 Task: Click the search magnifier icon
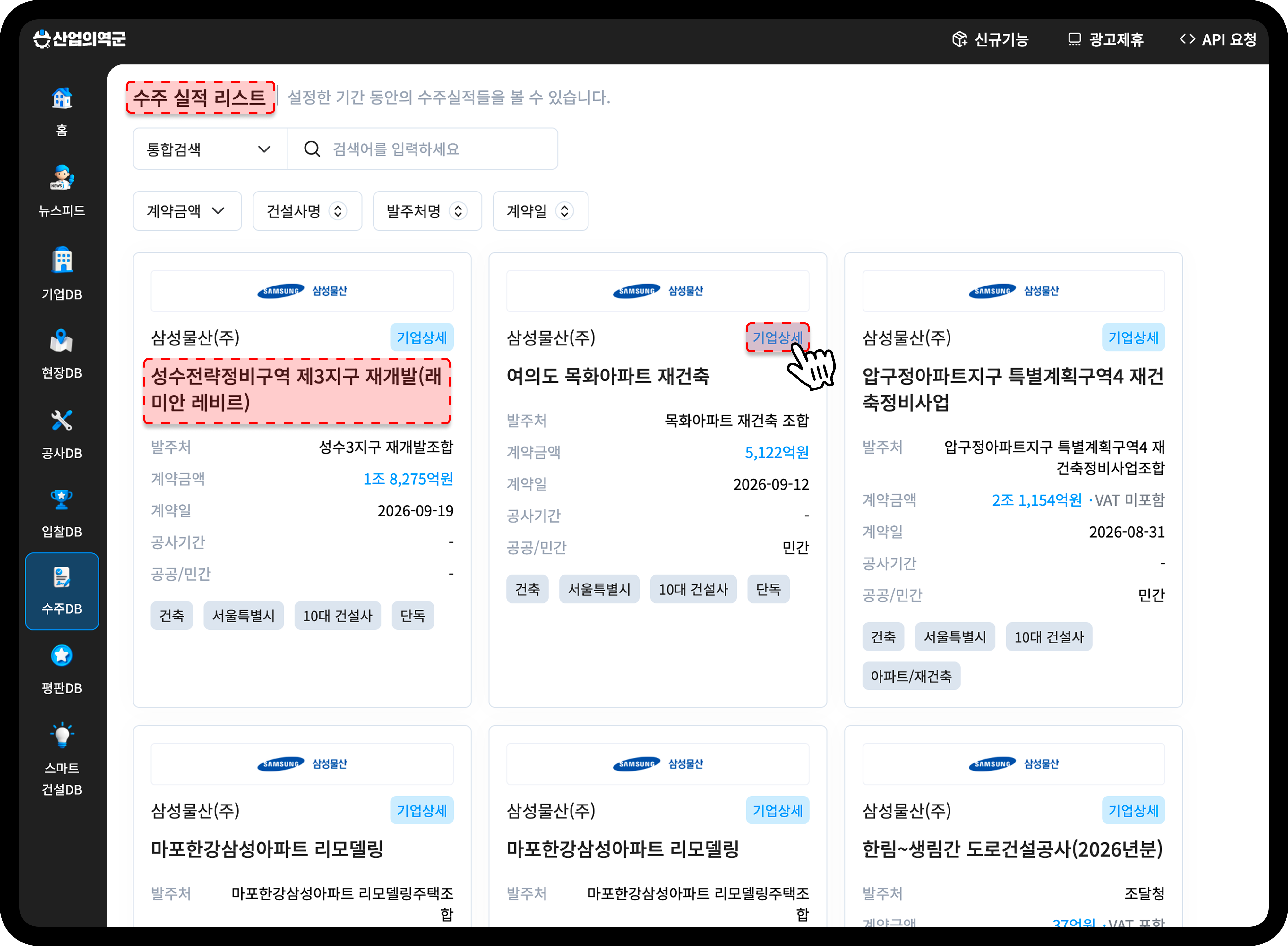pos(312,149)
